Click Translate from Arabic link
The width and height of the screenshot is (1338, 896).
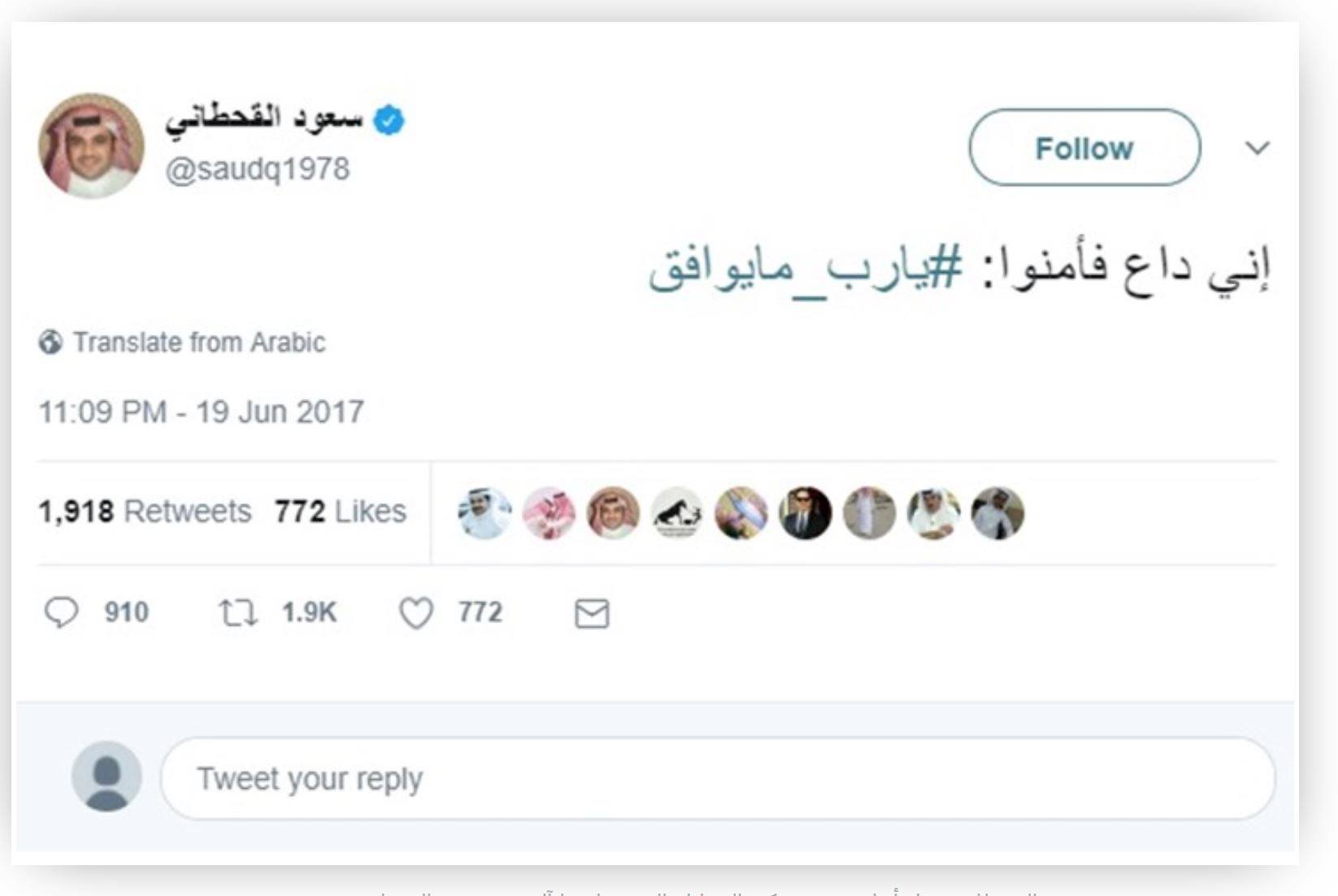click(199, 342)
